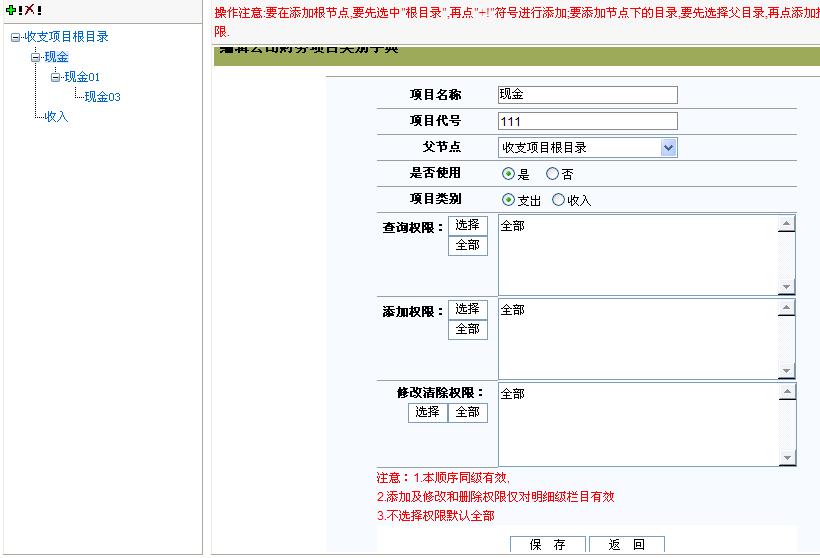The width and height of the screenshot is (820, 558).
Task: Click the 保存 button
Action: point(547,545)
